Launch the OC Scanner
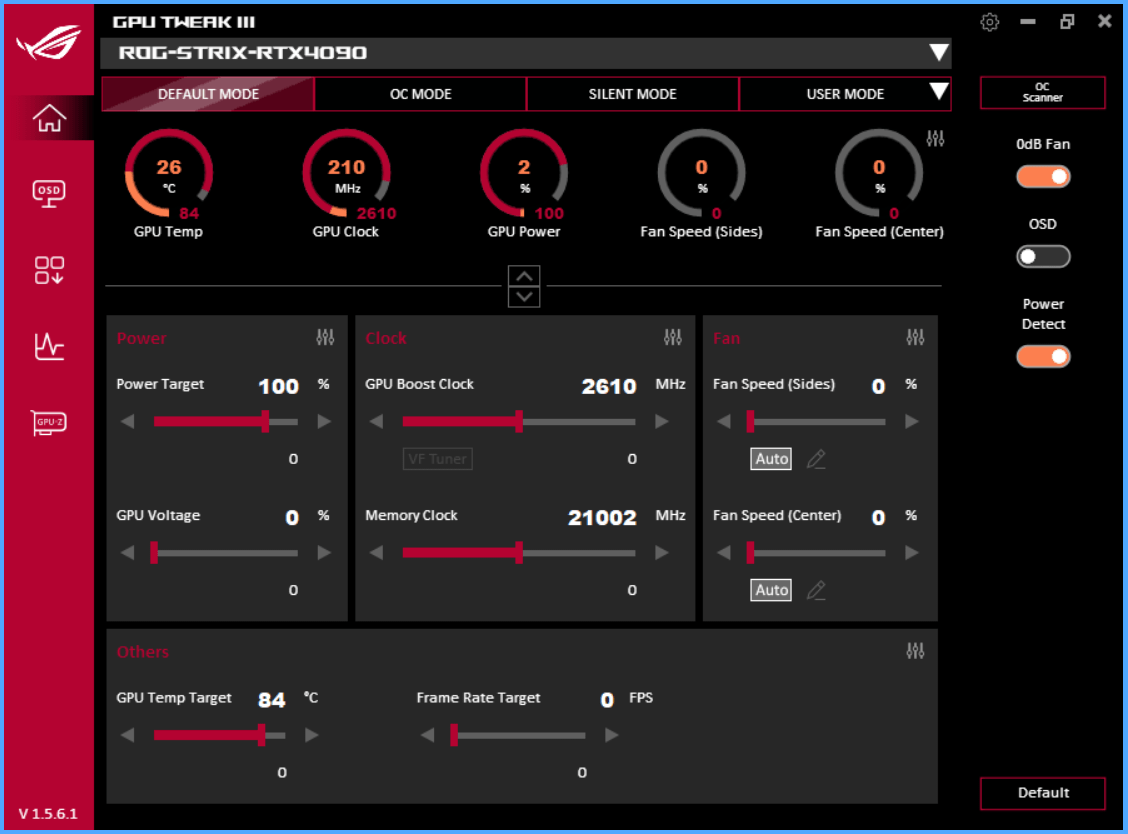The height and width of the screenshot is (834, 1128). tap(1042, 92)
